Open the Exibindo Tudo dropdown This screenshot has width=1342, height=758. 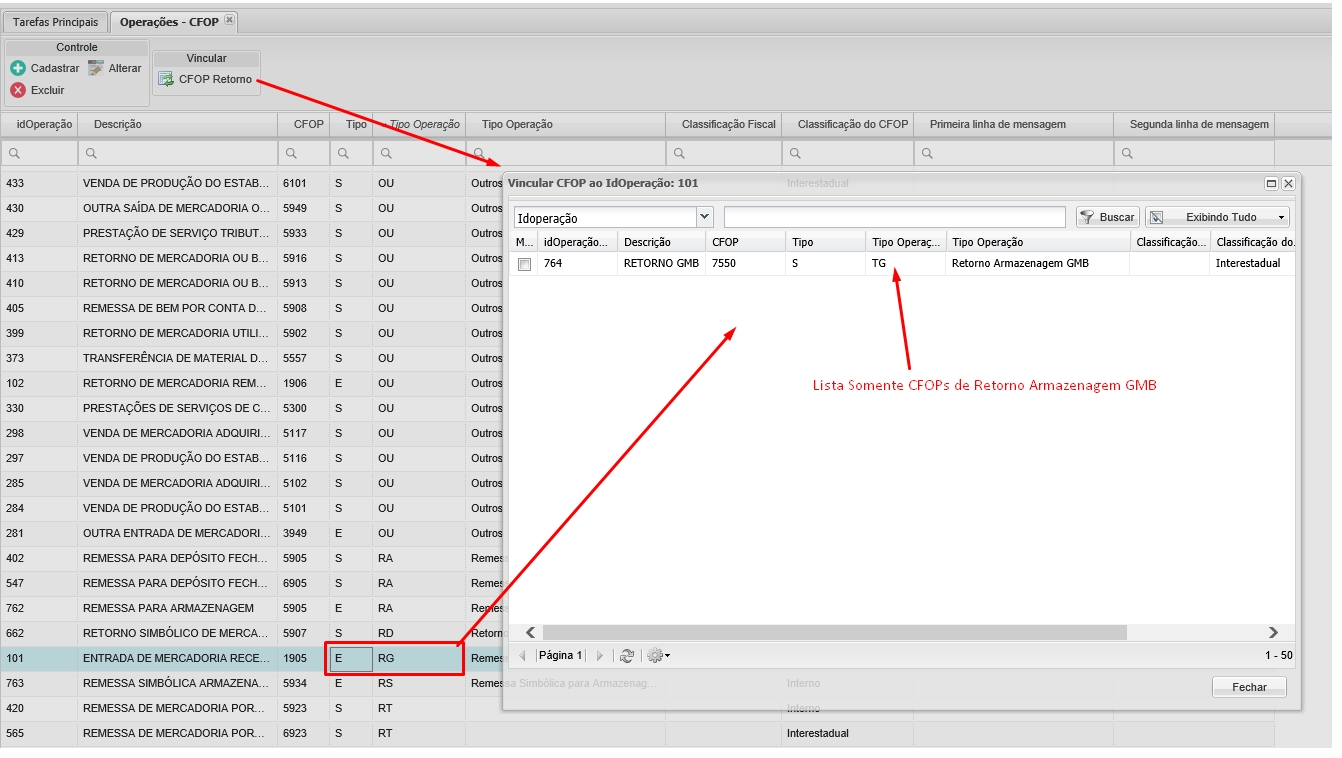point(1217,217)
